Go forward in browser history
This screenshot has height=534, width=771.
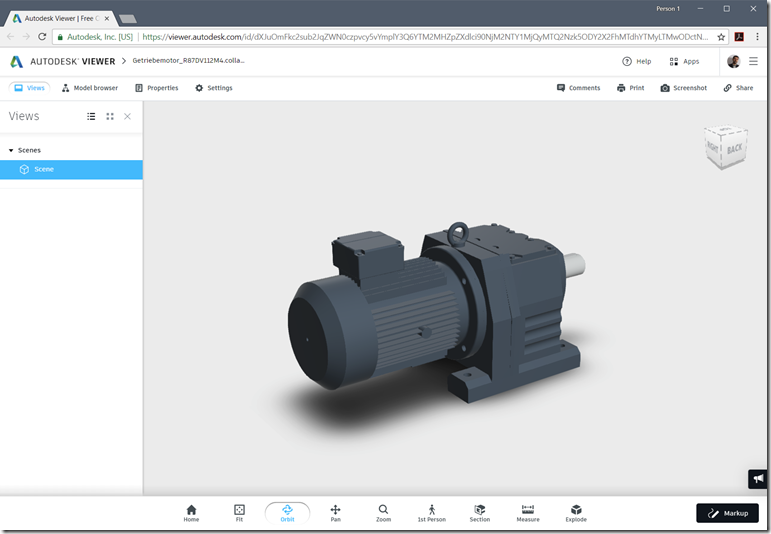[26, 37]
